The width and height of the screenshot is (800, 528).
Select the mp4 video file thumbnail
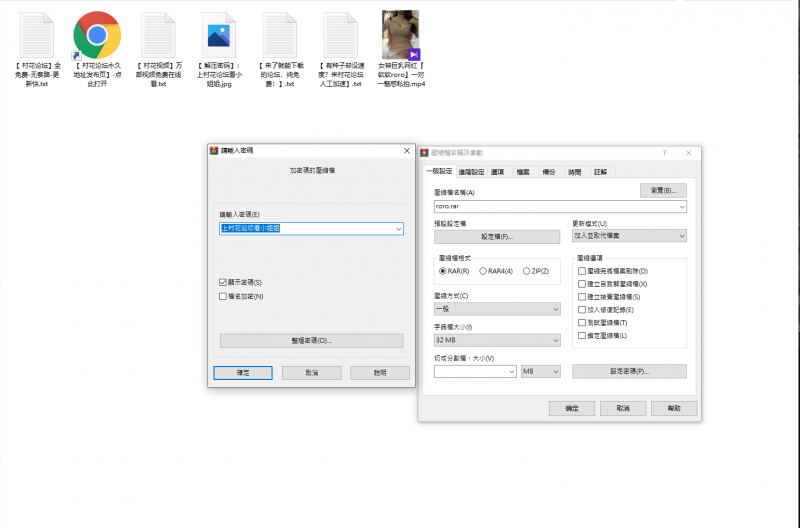[x=400, y=36]
